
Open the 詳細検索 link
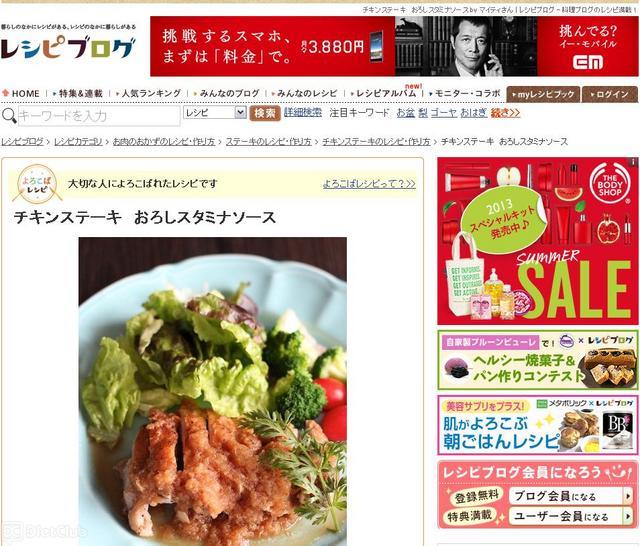tap(303, 112)
